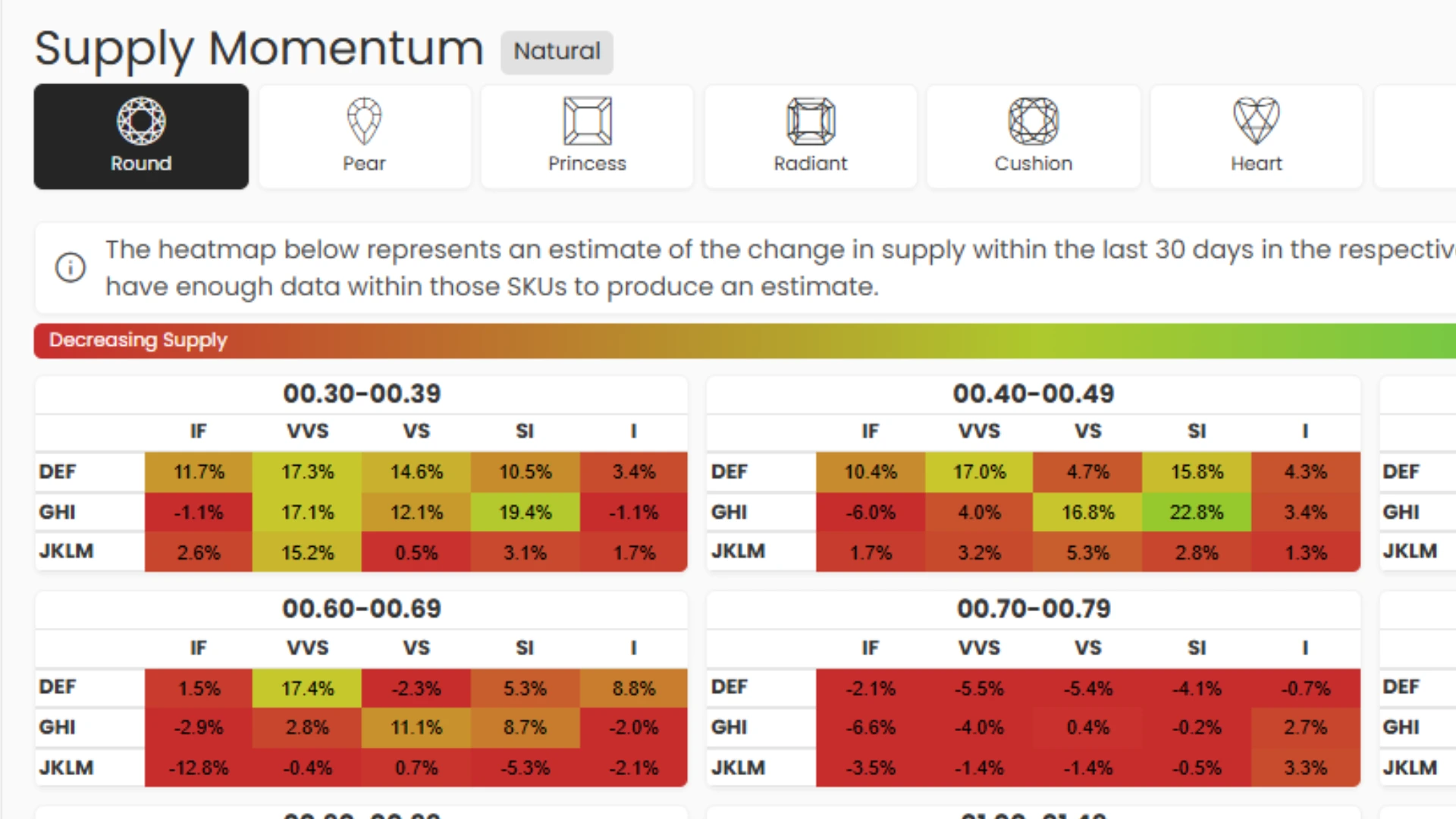Select the Cushion cut shape icon
The image size is (1456, 819).
pyautogui.click(x=1034, y=121)
